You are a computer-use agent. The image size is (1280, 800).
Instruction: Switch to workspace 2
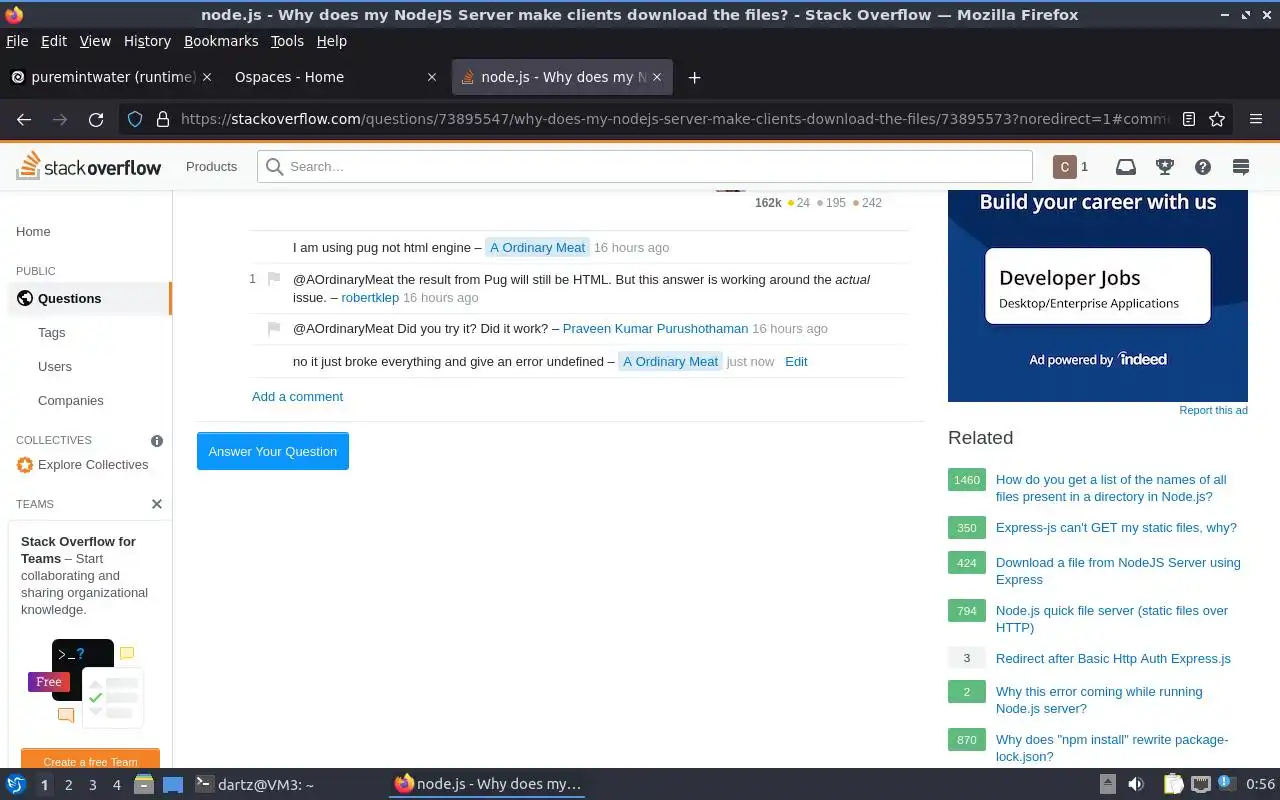[68, 785]
